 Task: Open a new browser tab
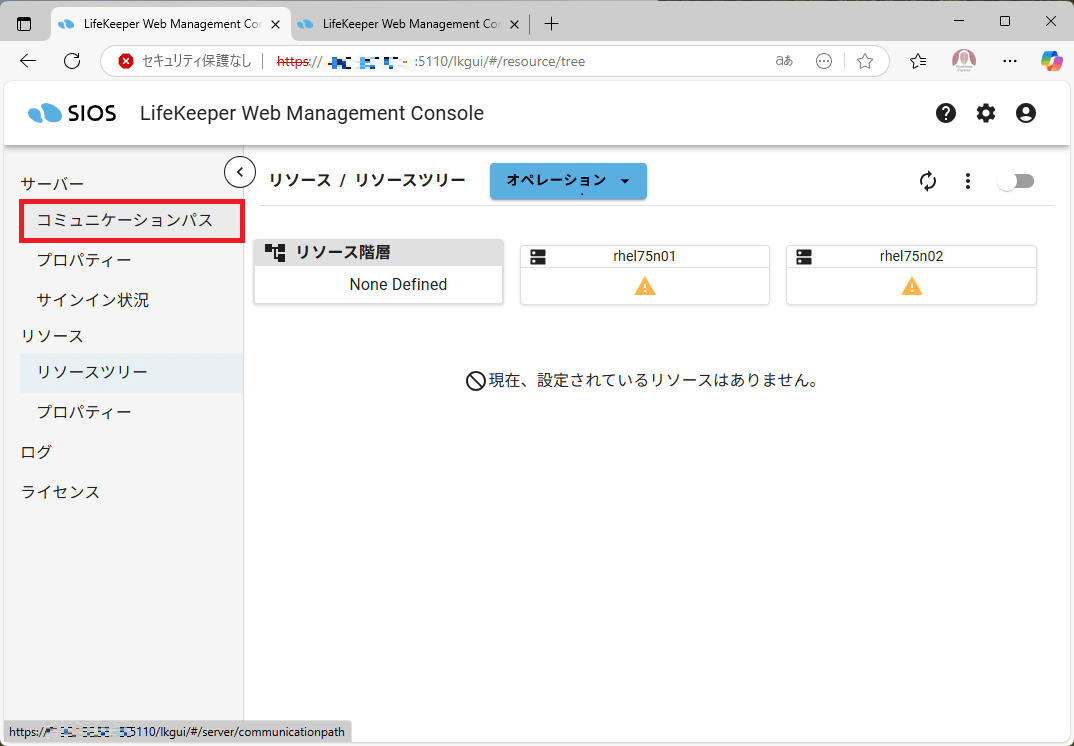(x=551, y=24)
